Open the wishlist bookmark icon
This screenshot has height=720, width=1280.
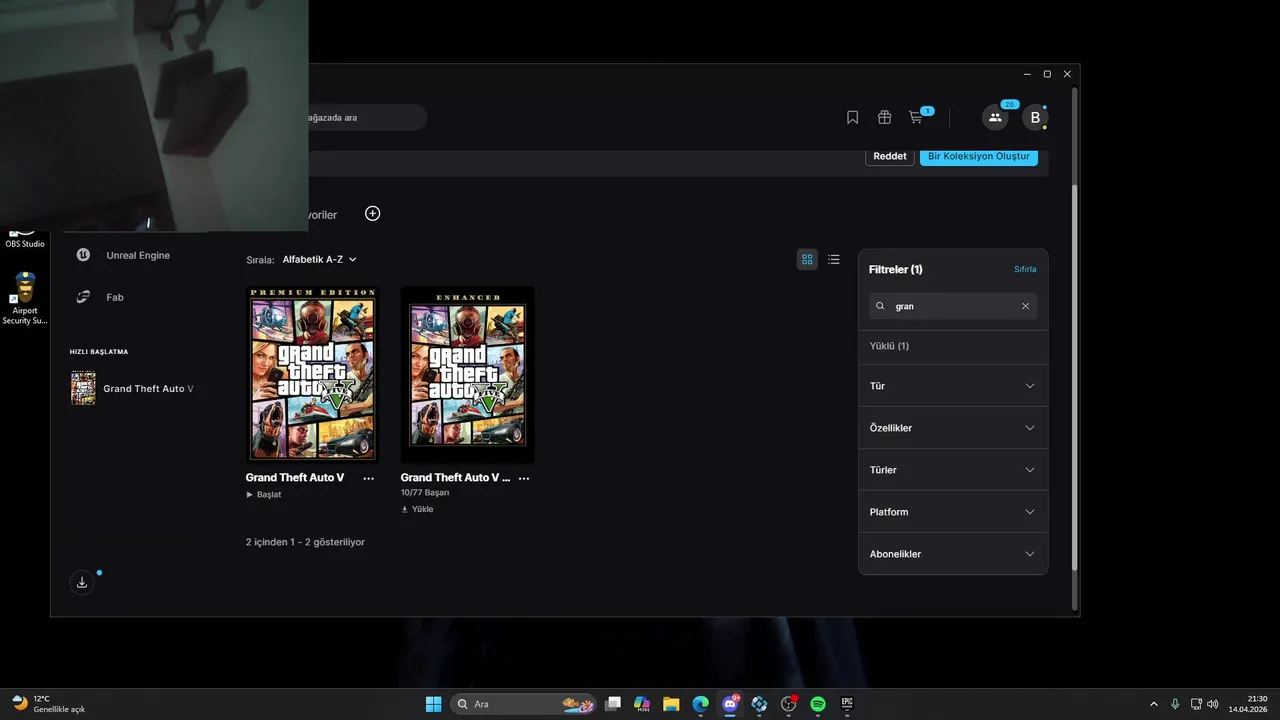click(x=852, y=117)
